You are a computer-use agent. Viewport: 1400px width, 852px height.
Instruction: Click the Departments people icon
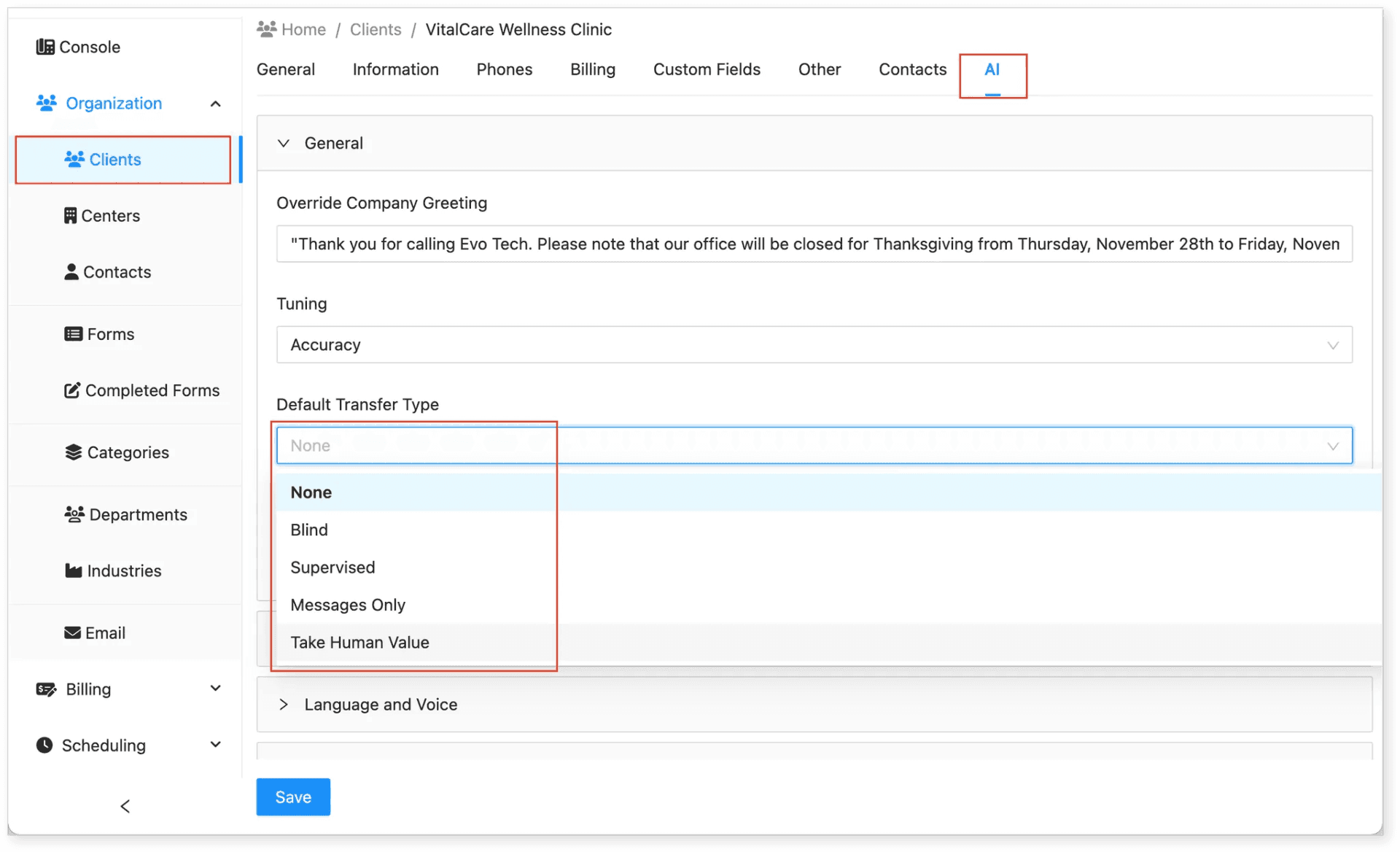[74, 514]
